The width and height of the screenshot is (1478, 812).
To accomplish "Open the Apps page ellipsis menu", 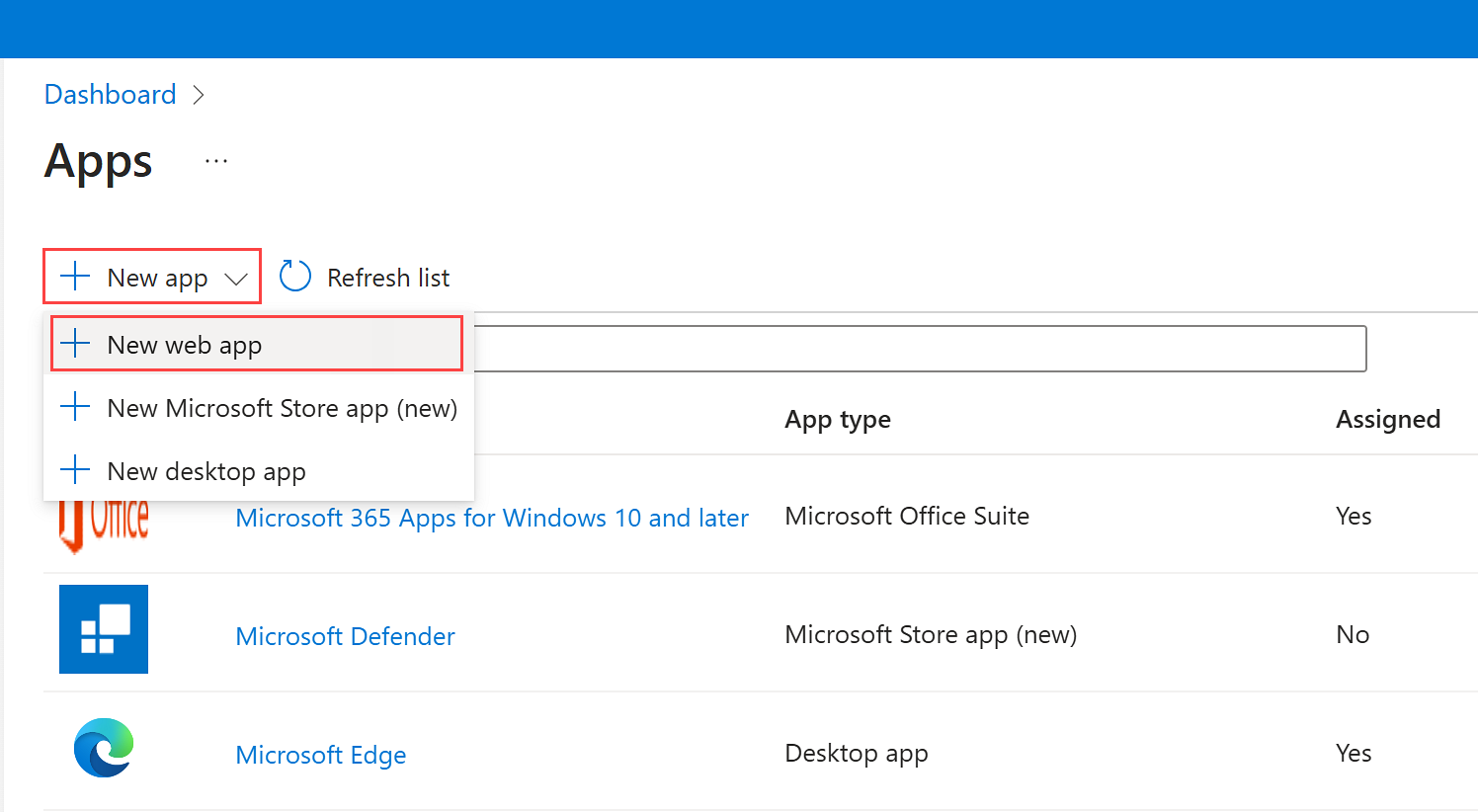I will click(216, 161).
